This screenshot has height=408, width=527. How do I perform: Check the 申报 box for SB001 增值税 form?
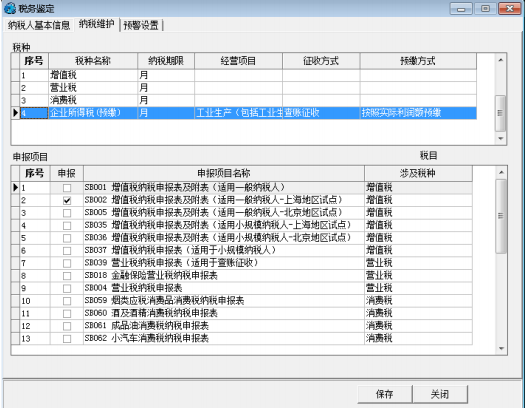point(67,188)
